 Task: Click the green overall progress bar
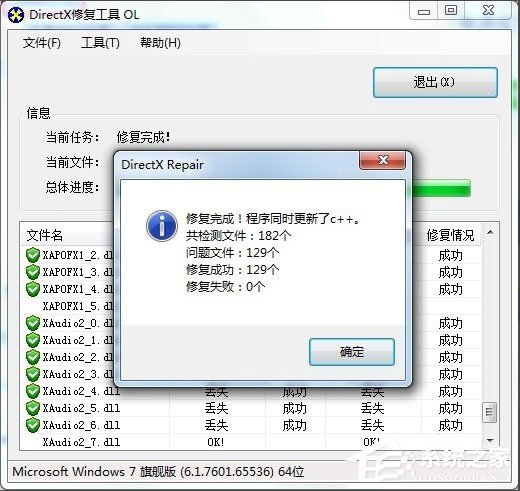441,188
